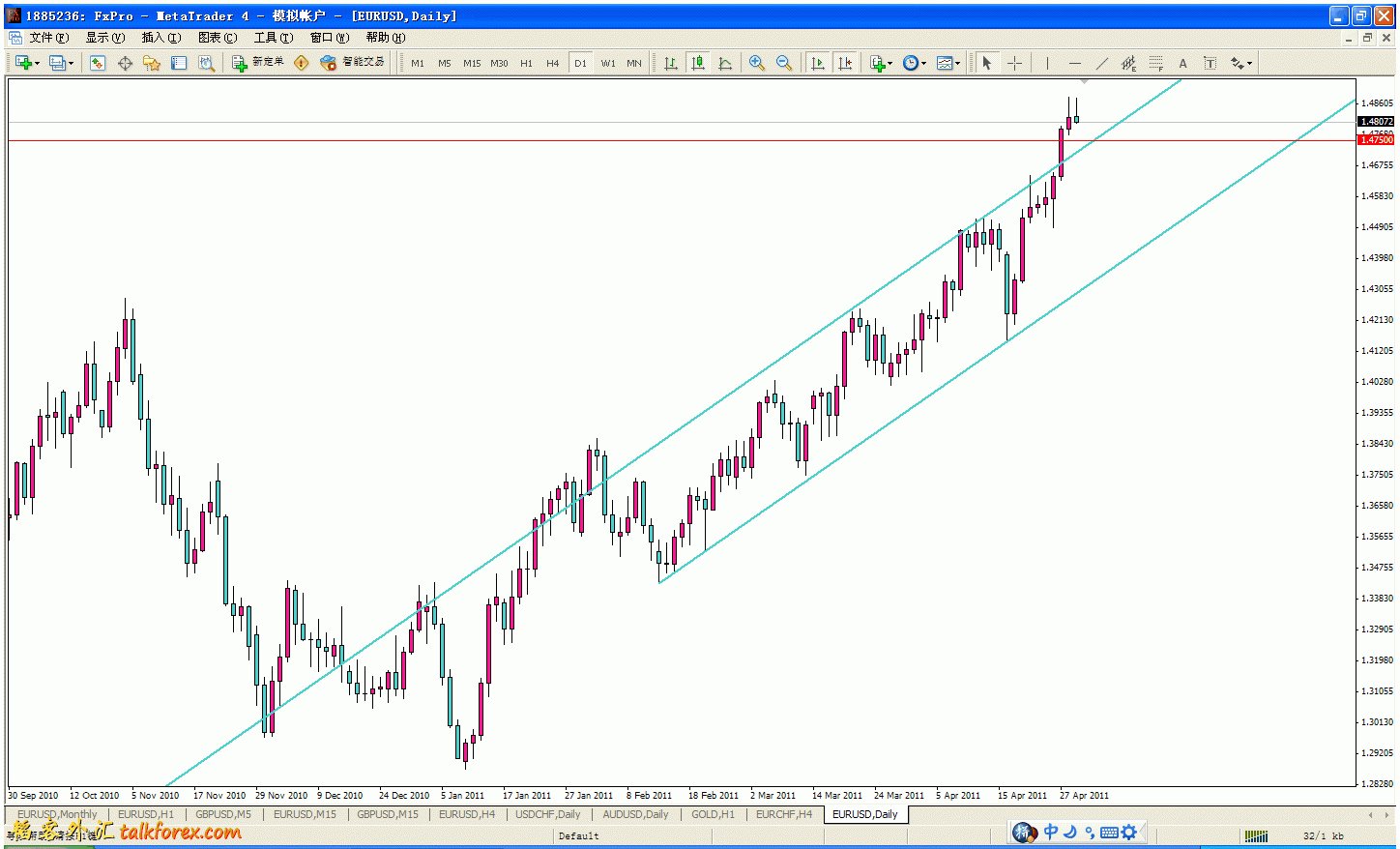The height and width of the screenshot is (849, 1400).
Task: Select the text label tool
Action: coord(1210,63)
